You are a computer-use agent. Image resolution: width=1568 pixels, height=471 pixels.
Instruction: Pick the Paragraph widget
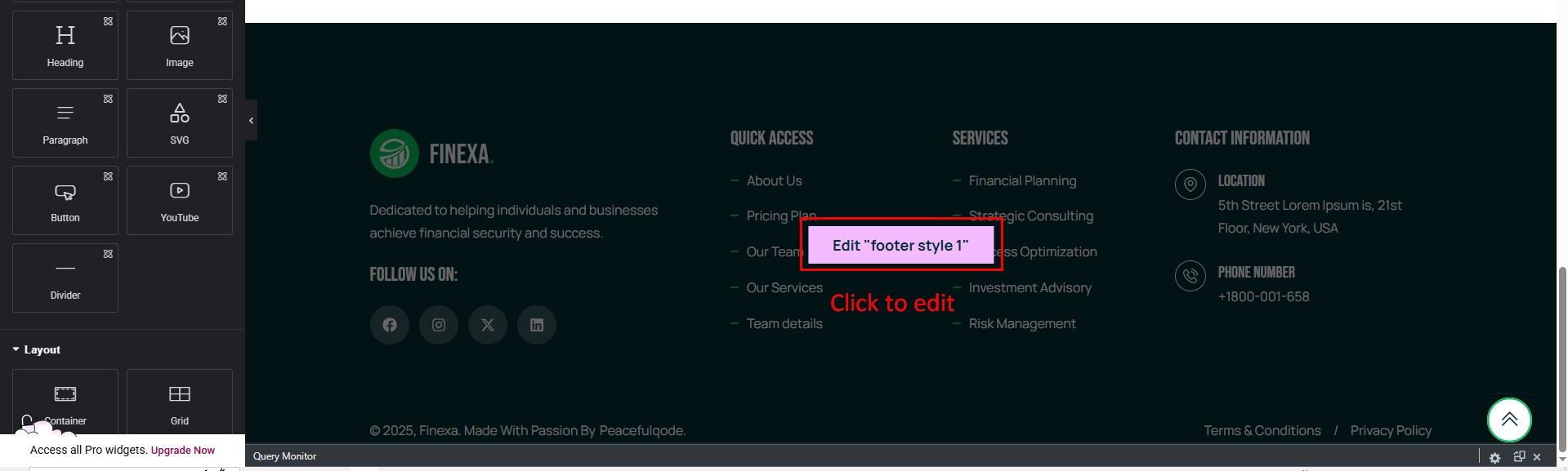pos(65,122)
